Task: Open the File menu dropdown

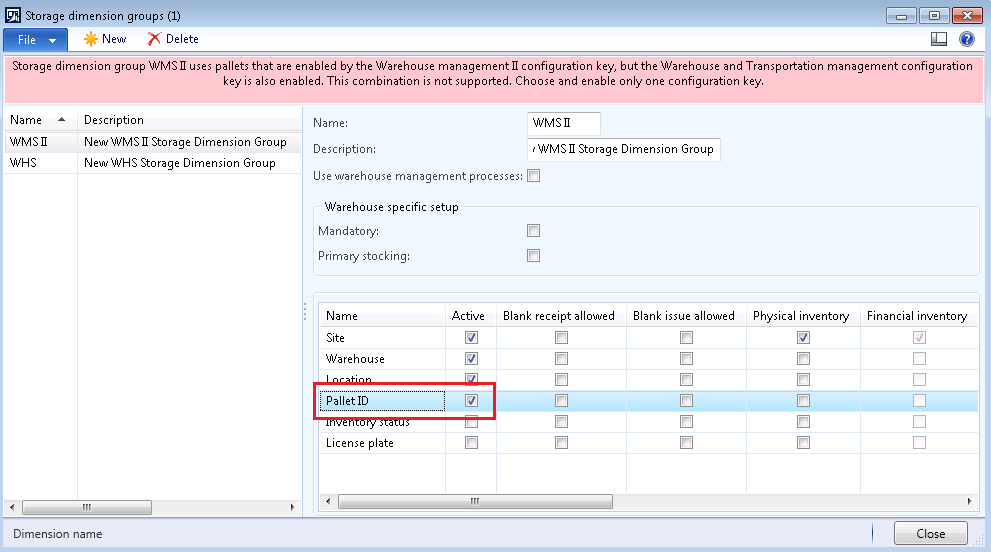Action: point(36,39)
